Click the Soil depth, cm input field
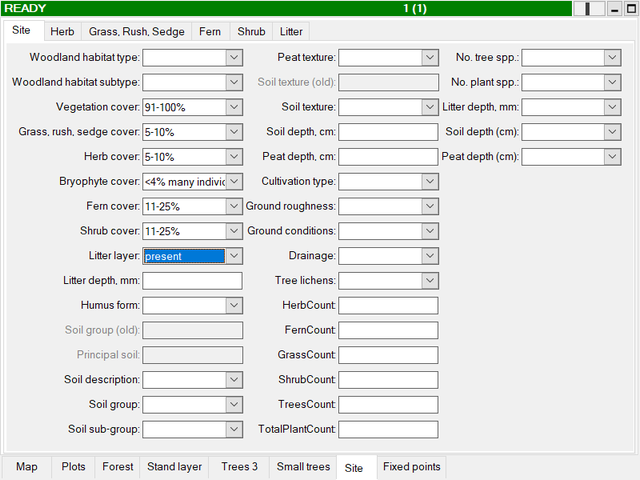The image size is (640, 480). coord(388,132)
